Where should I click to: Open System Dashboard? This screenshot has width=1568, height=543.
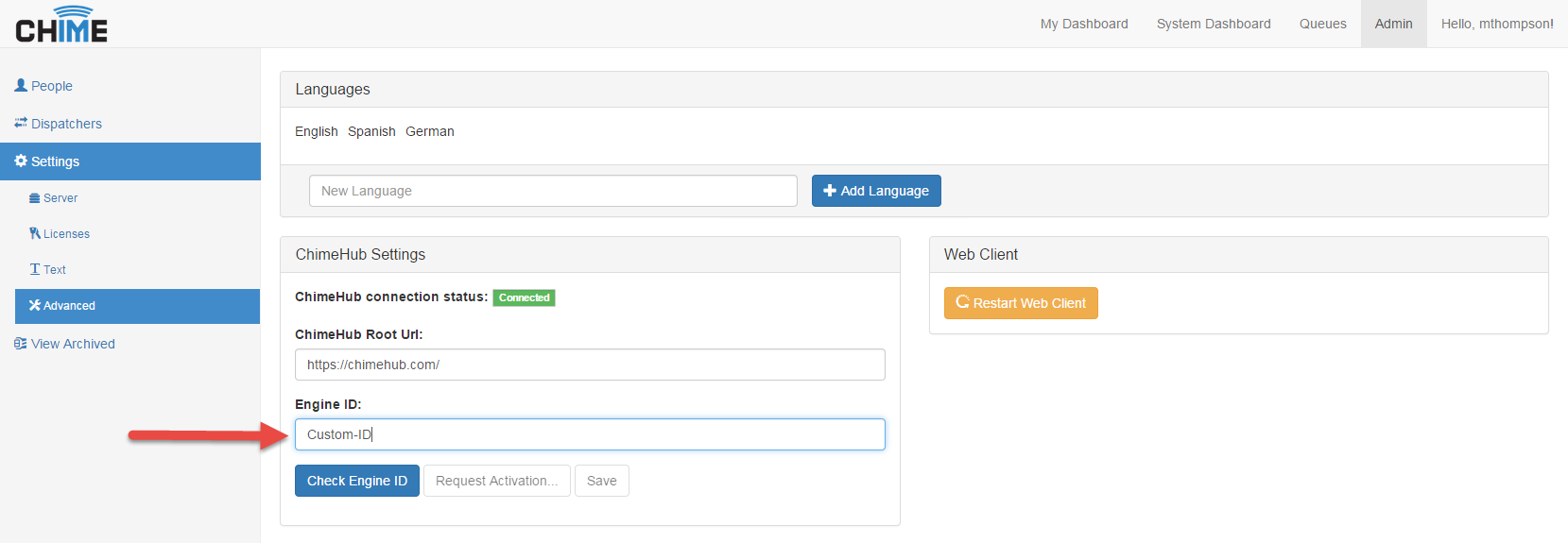click(x=1214, y=24)
